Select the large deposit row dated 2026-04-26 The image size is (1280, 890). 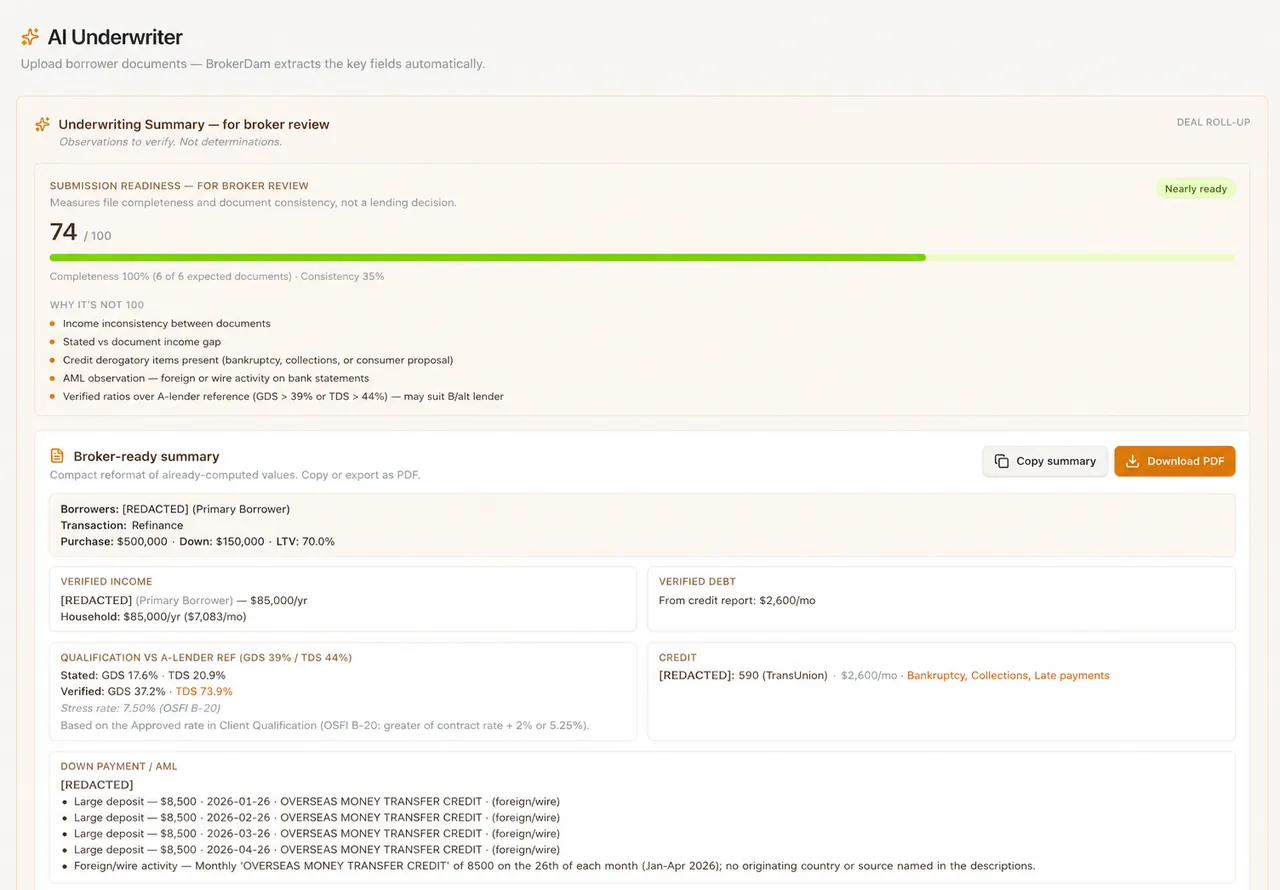pyautogui.click(x=317, y=849)
